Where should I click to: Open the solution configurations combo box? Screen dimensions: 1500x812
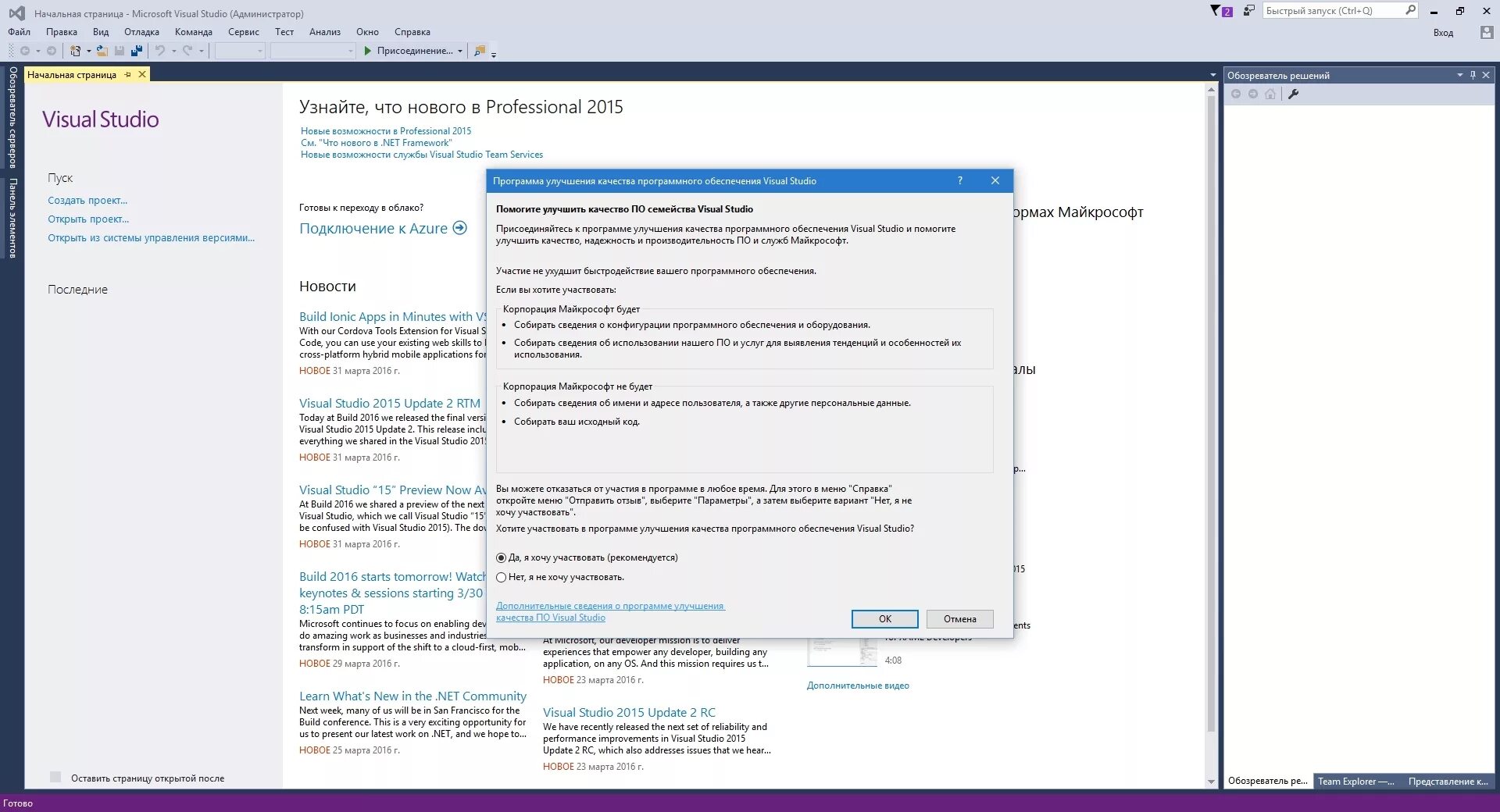pos(241,51)
